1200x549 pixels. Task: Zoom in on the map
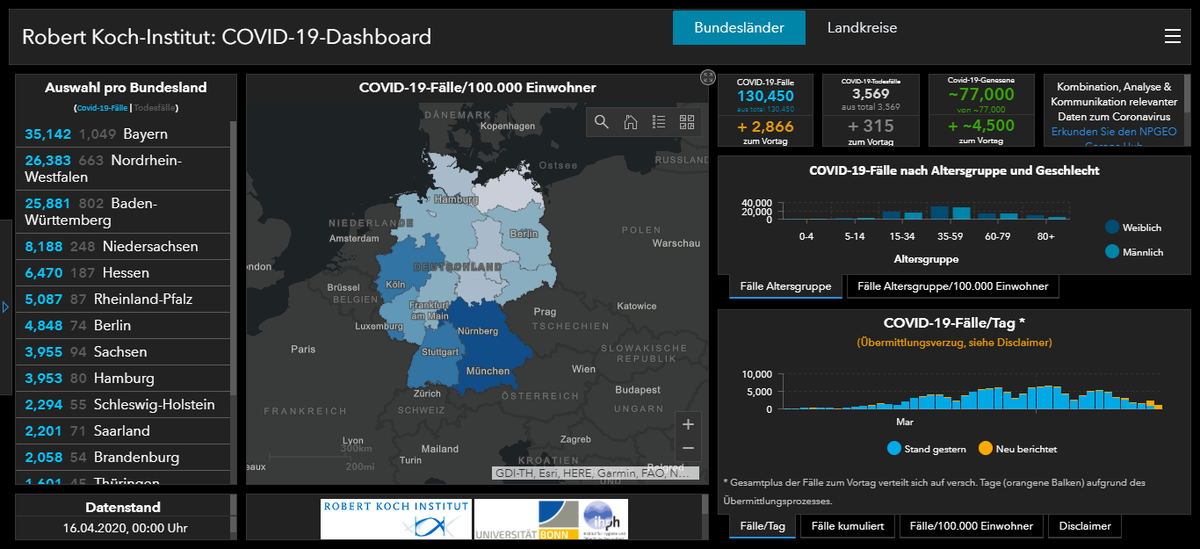[x=687, y=423]
